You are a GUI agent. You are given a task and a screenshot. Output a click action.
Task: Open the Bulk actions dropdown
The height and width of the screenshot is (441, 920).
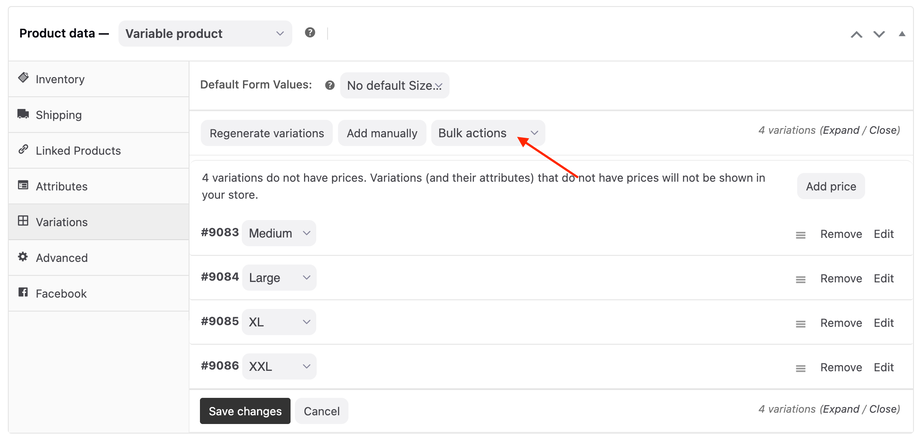point(488,133)
